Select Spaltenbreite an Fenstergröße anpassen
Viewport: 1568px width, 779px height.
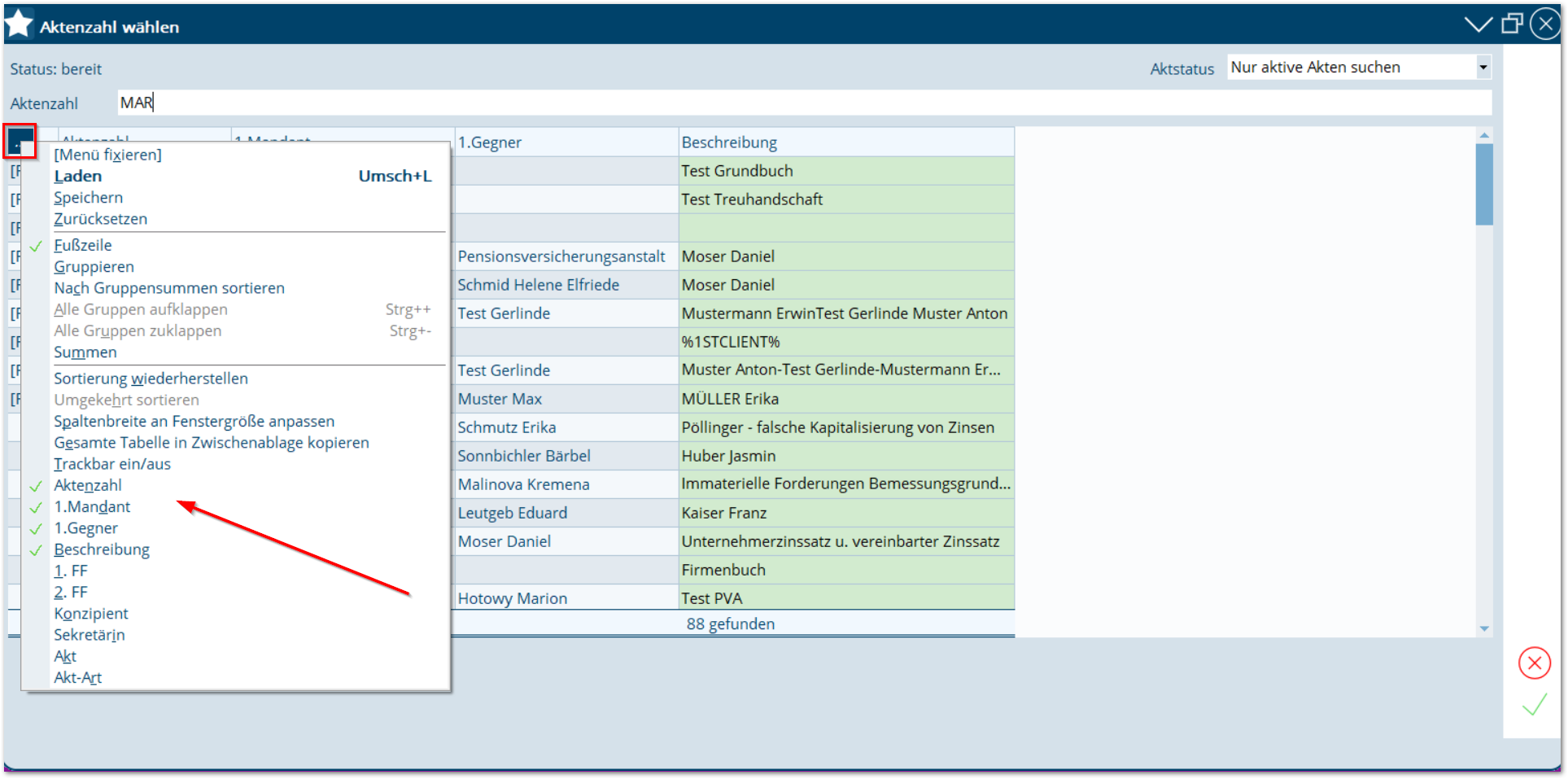pos(194,422)
